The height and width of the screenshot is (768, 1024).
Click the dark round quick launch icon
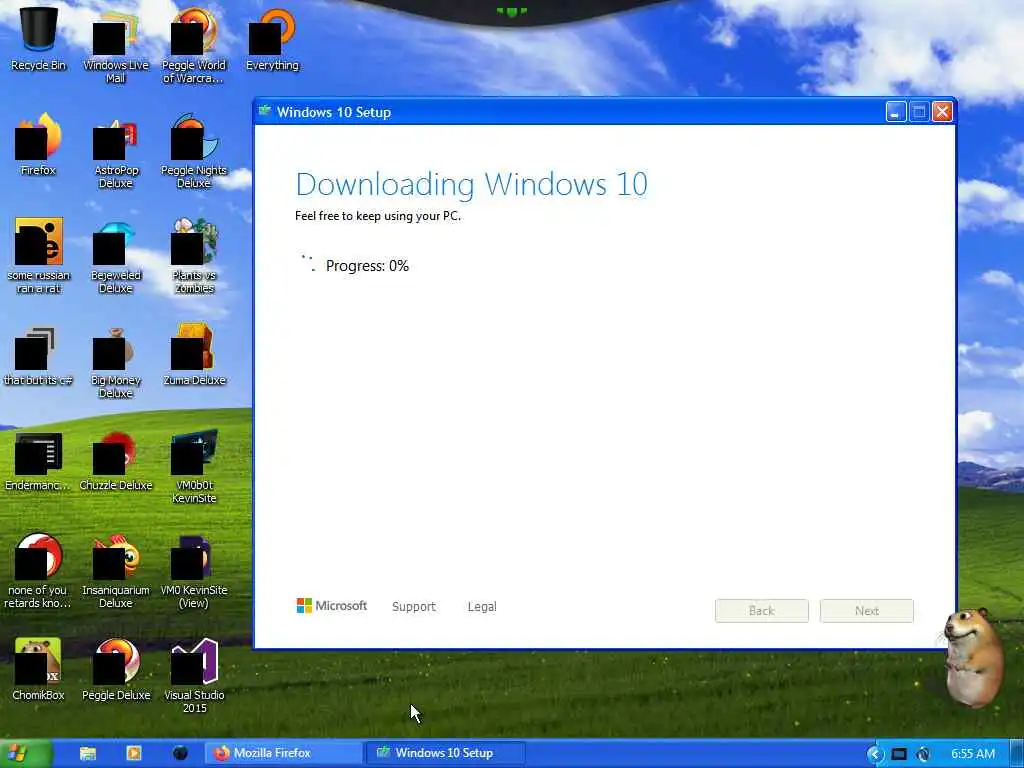pos(180,754)
